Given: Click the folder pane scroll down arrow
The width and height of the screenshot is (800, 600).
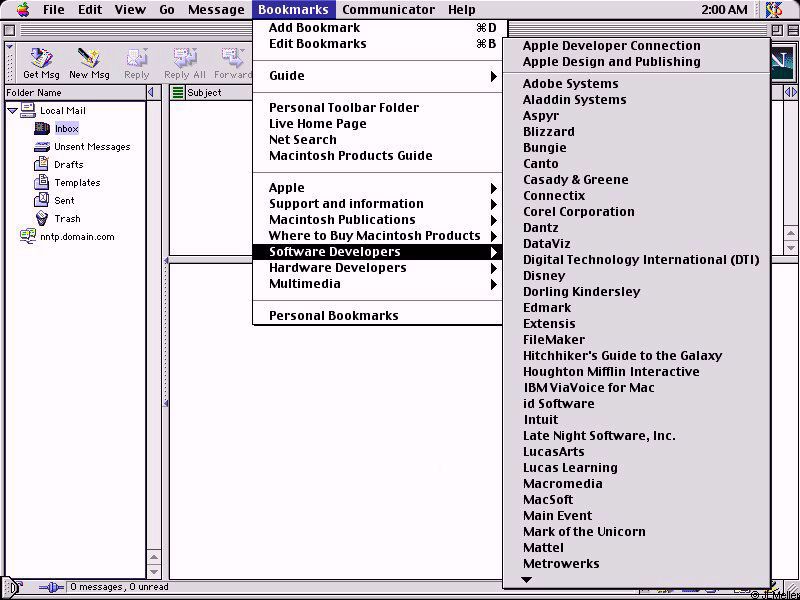Looking at the screenshot, I should click(x=154, y=571).
